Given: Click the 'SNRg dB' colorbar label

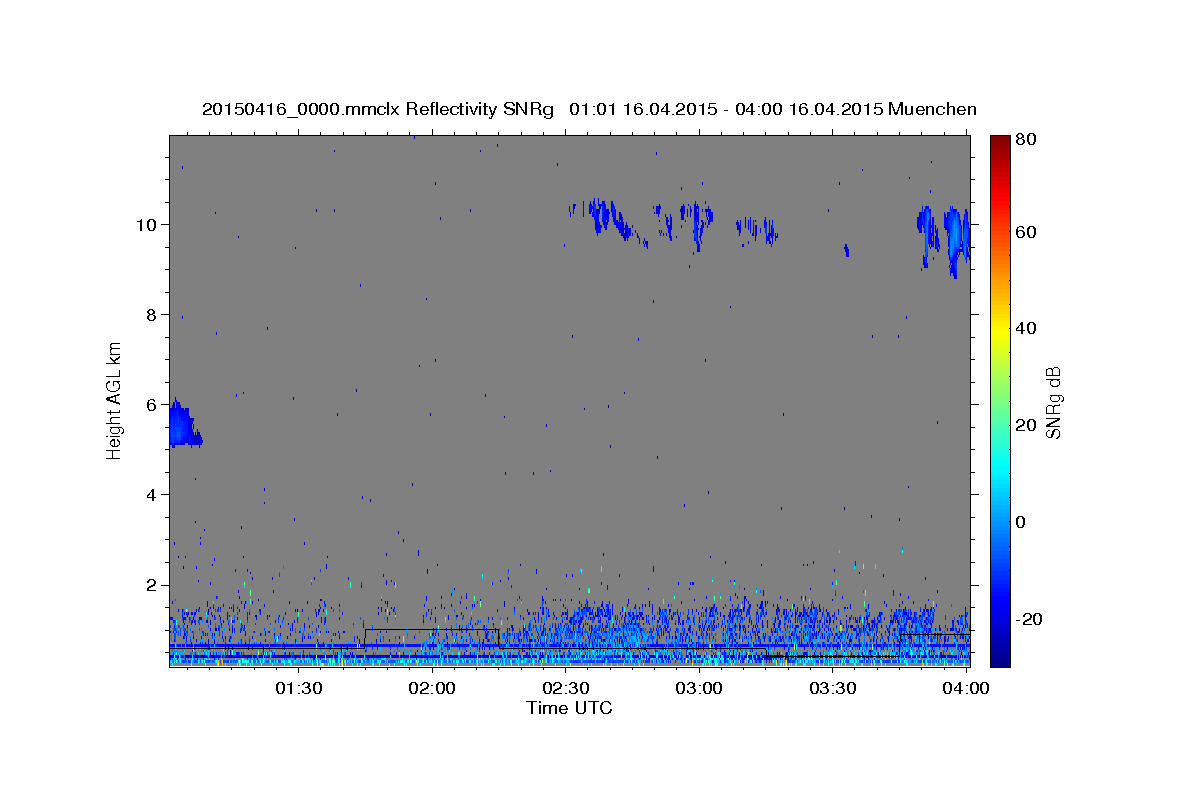Looking at the screenshot, I should [1053, 401].
